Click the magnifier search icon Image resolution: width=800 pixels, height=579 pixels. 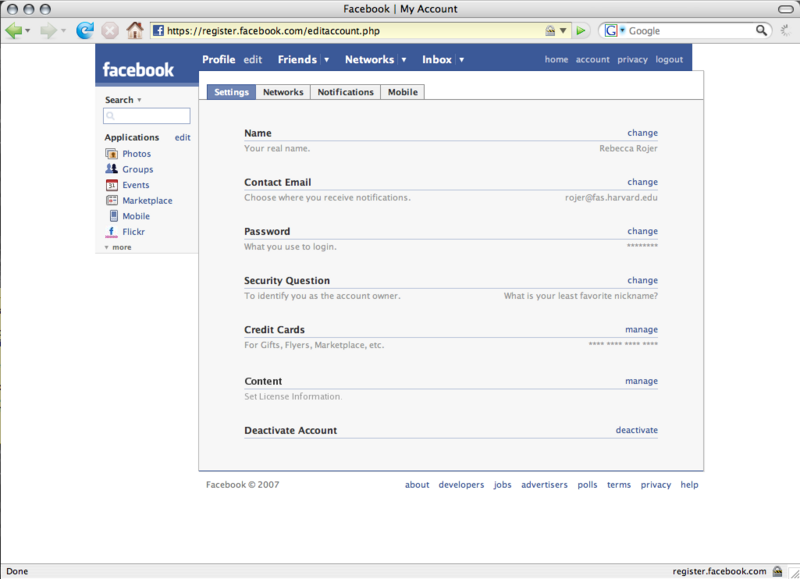click(761, 31)
